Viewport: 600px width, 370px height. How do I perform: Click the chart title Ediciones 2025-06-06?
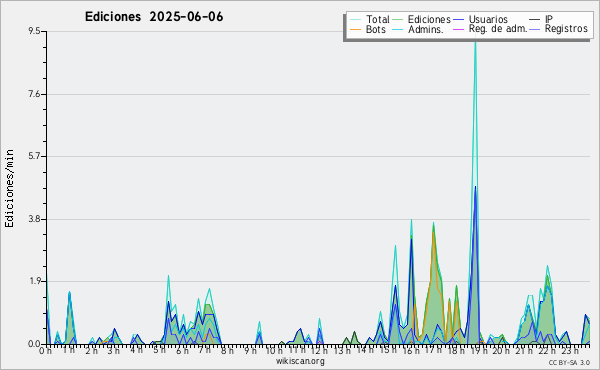(154, 17)
